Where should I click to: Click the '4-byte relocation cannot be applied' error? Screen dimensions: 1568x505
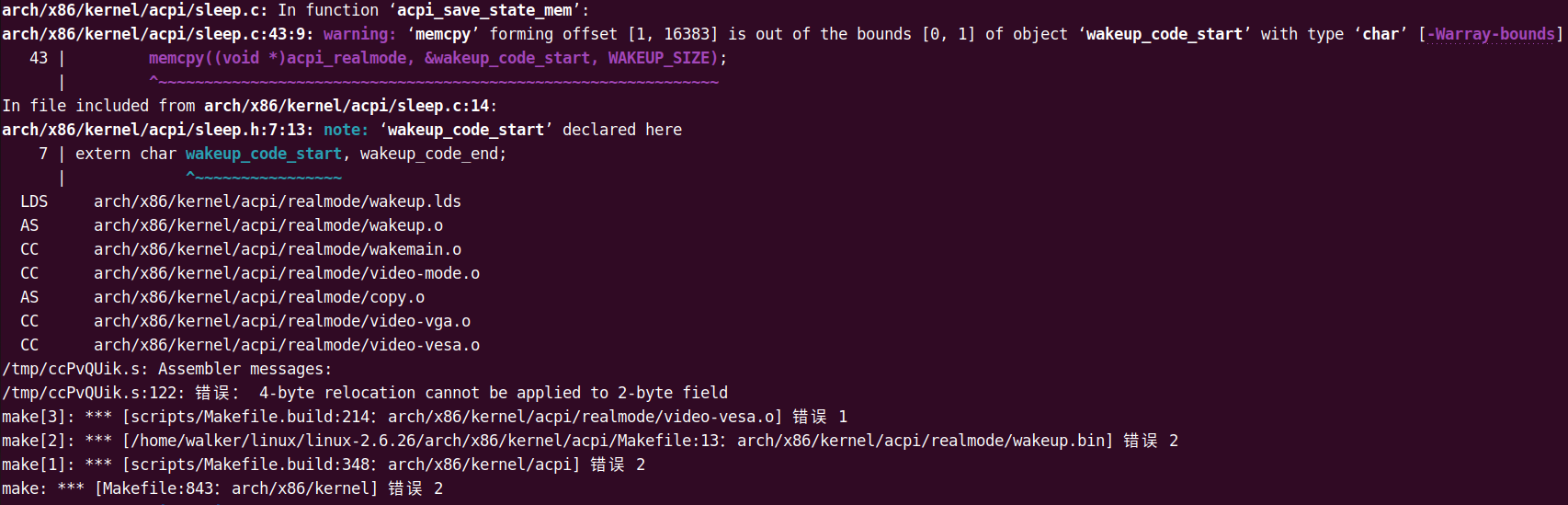click(493, 393)
